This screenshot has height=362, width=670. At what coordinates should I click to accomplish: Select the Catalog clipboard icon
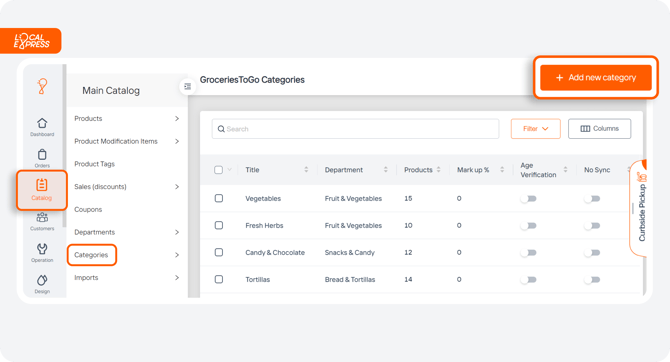pyautogui.click(x=41, y=185)
